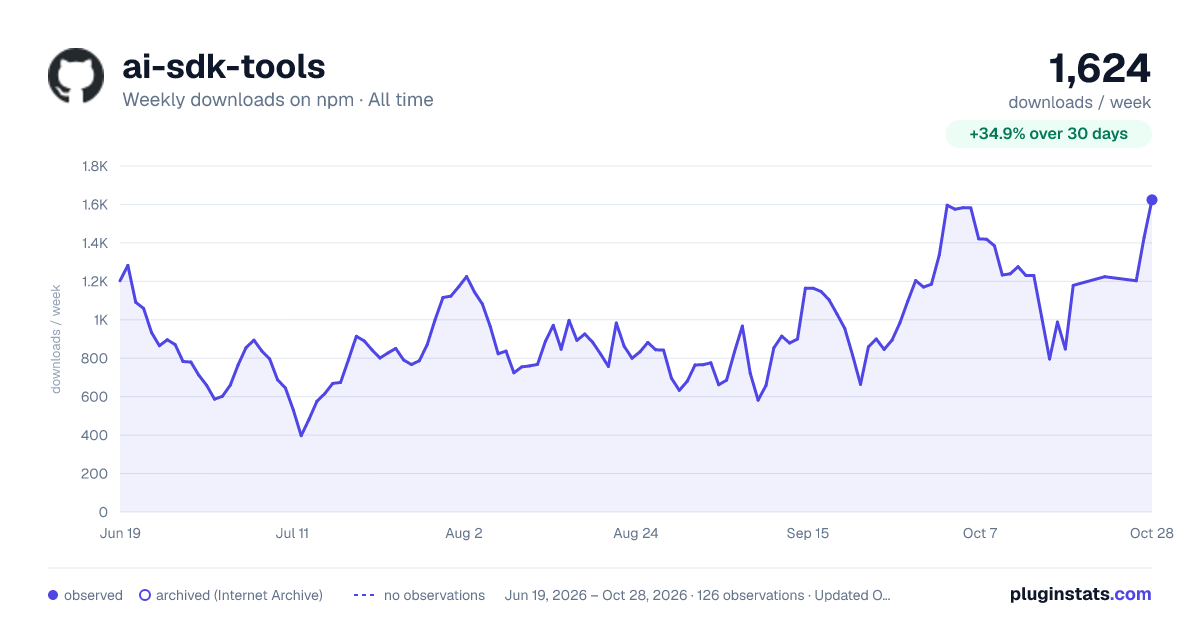This screenshot has height=630, width=1200.
Task: Click the Jul 11 x-axis label
Action: (x=292, y=533)
